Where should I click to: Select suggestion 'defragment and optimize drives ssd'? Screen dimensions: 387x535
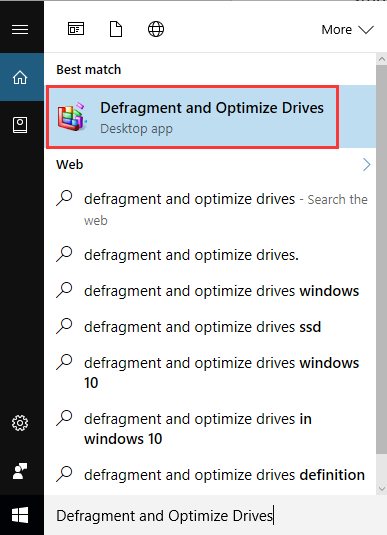point(211,327)
